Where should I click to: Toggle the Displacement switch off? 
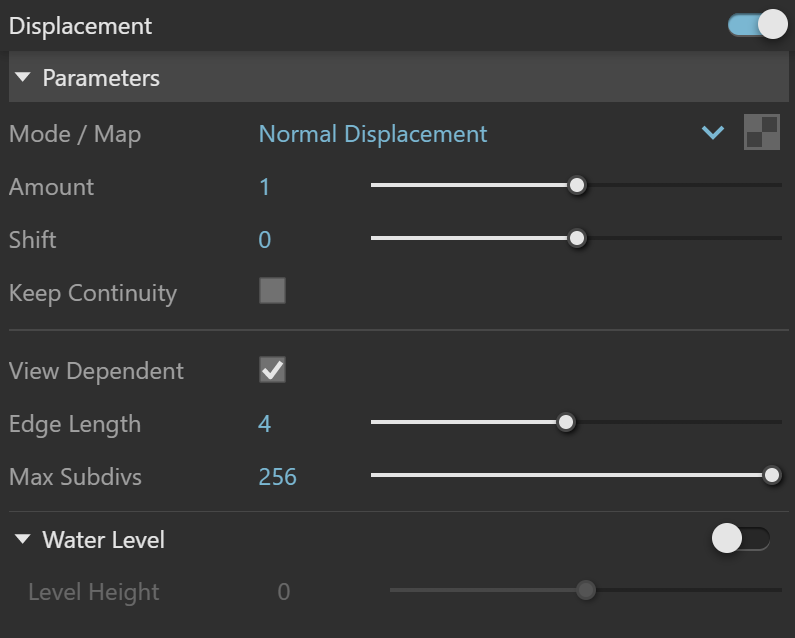tap(757, 24)
